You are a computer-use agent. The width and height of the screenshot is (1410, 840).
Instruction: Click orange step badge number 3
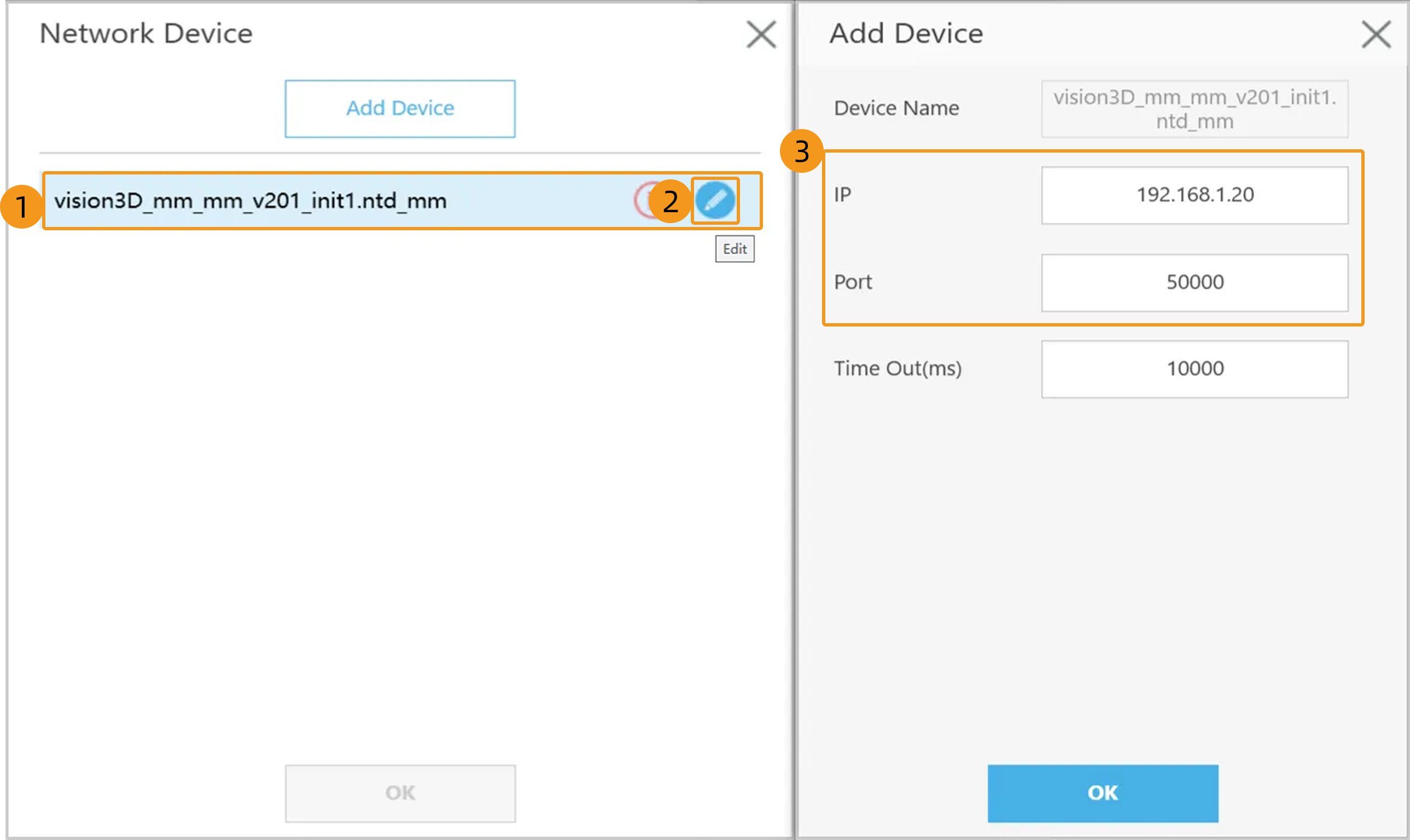point(801,151)
